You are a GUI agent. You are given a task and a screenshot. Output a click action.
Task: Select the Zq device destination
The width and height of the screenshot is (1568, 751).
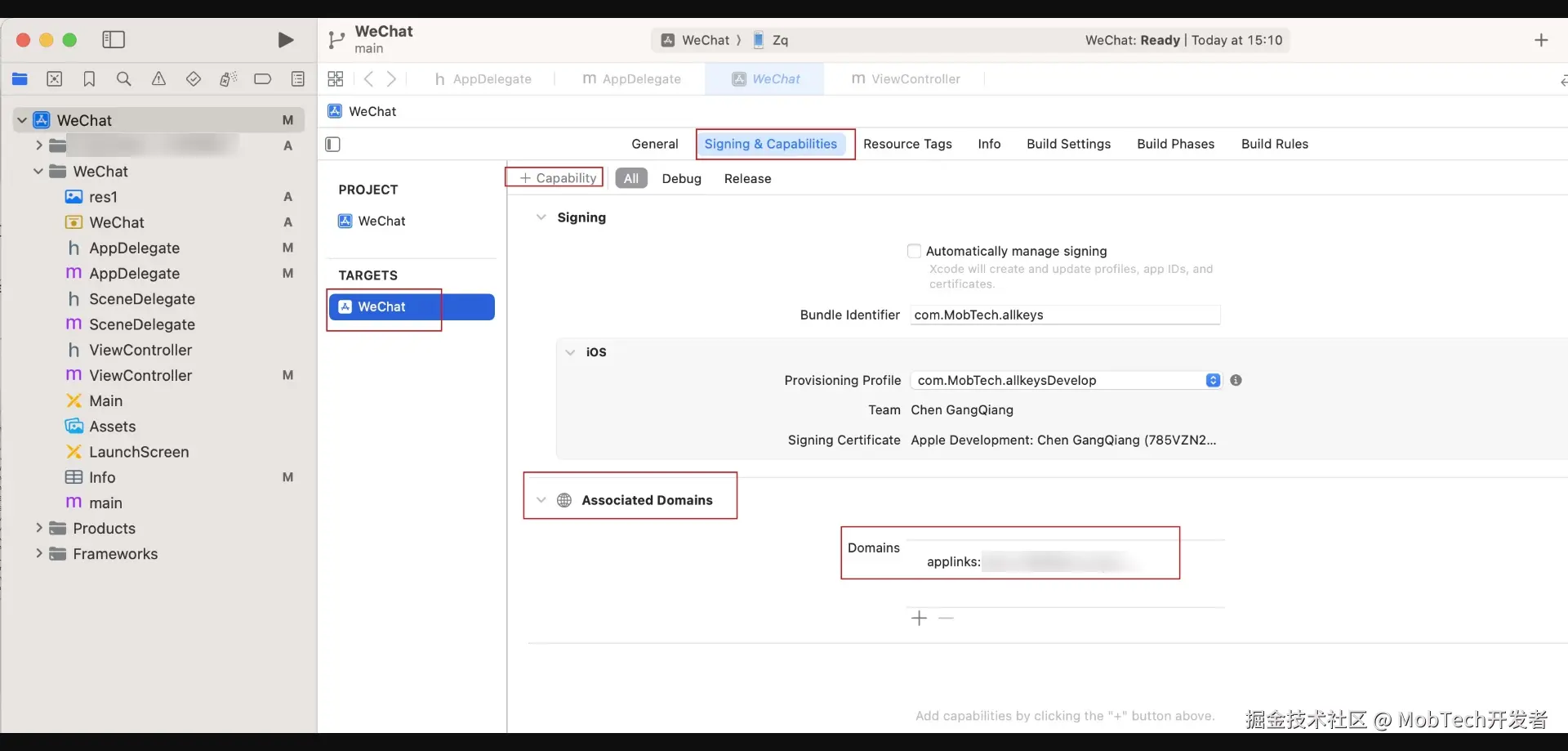click(x=770, y=40)
